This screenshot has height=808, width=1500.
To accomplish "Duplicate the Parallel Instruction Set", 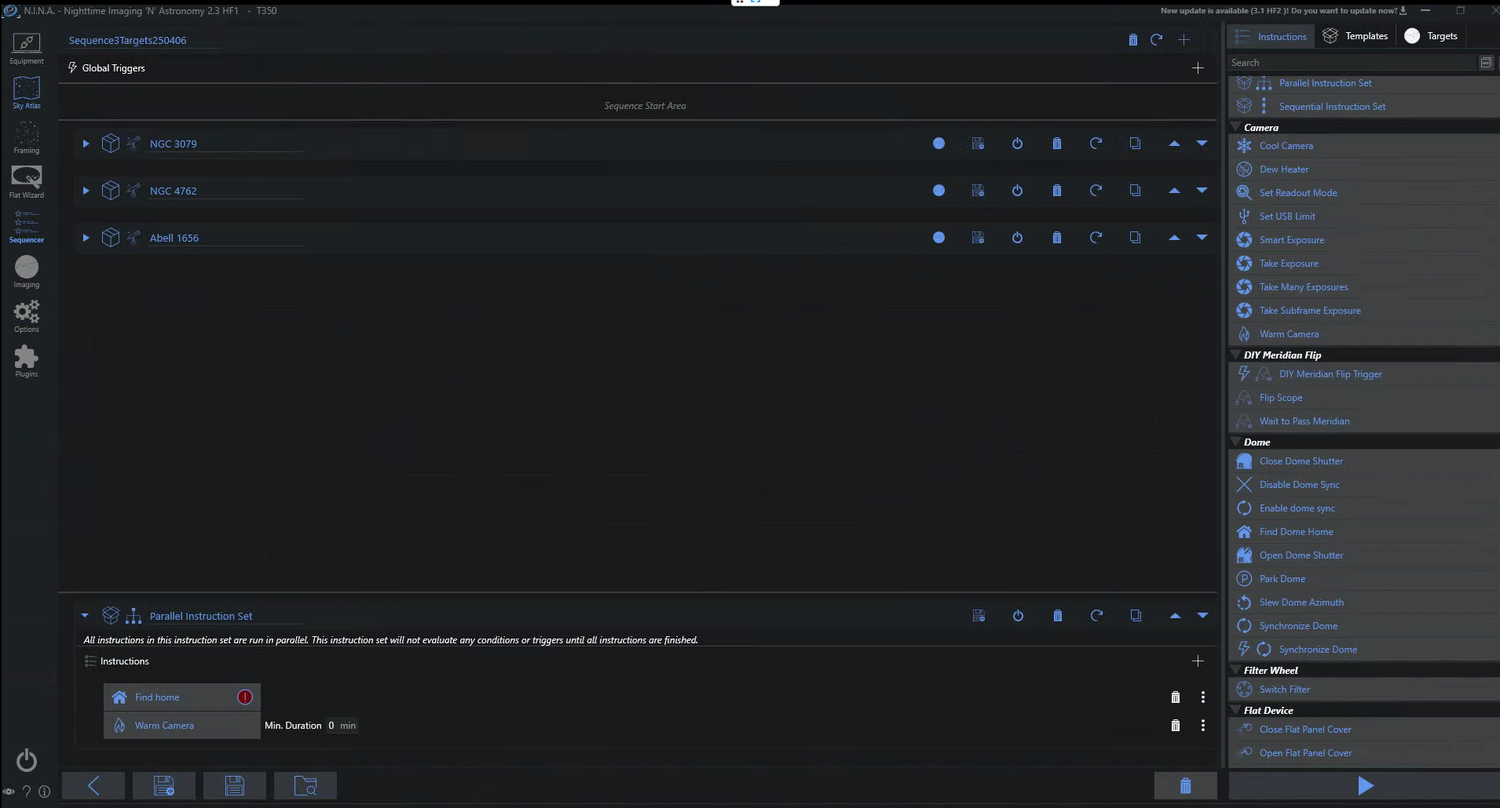I will point(1136,616).
